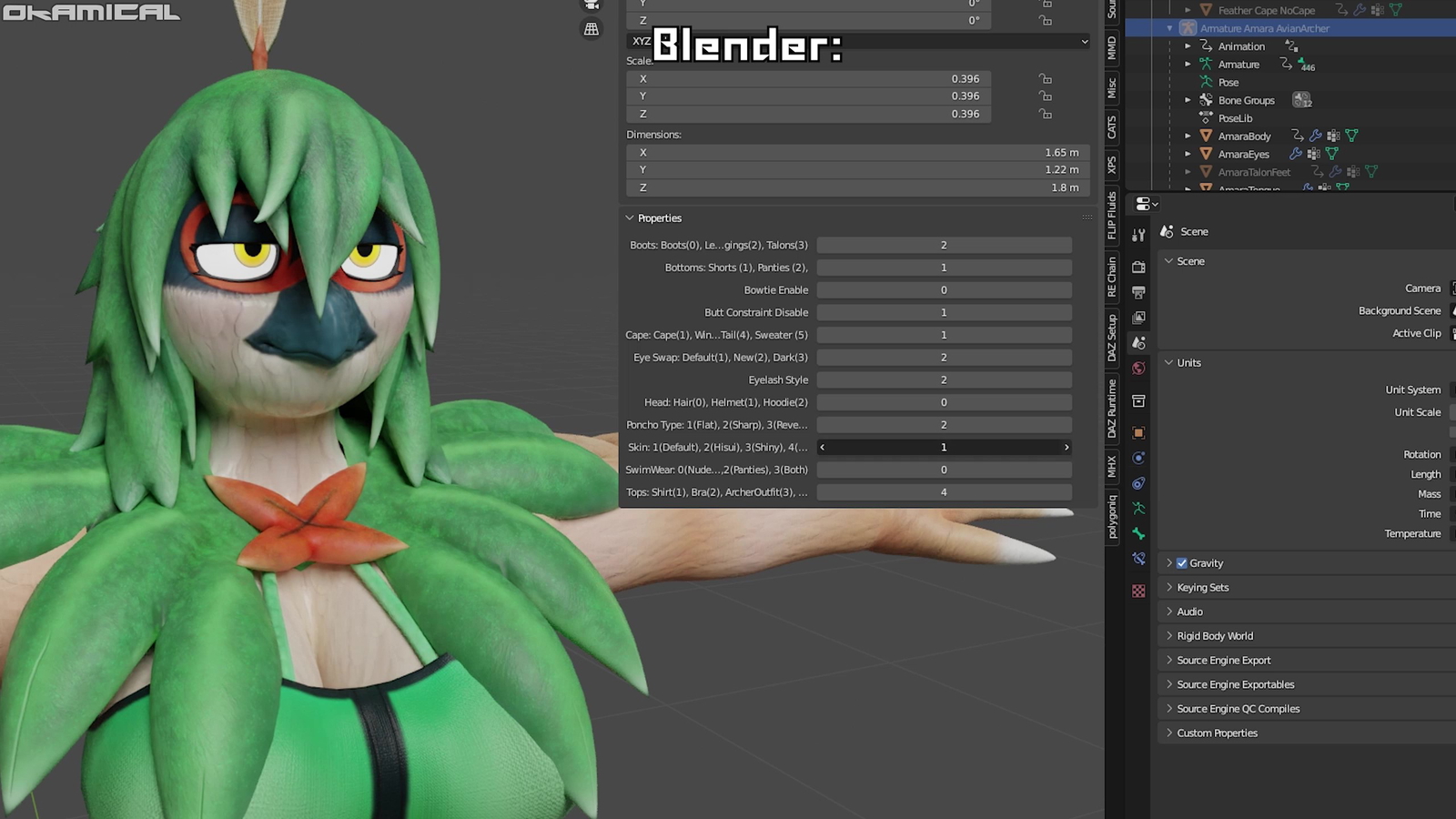Open the Texture properties (checkered icon)

click(x=1138, y=591)
